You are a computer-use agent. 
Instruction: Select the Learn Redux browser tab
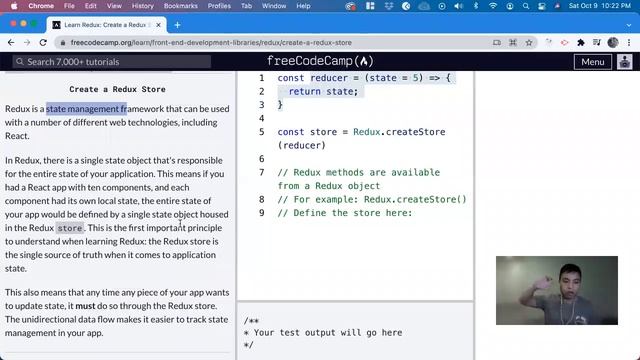106,25
